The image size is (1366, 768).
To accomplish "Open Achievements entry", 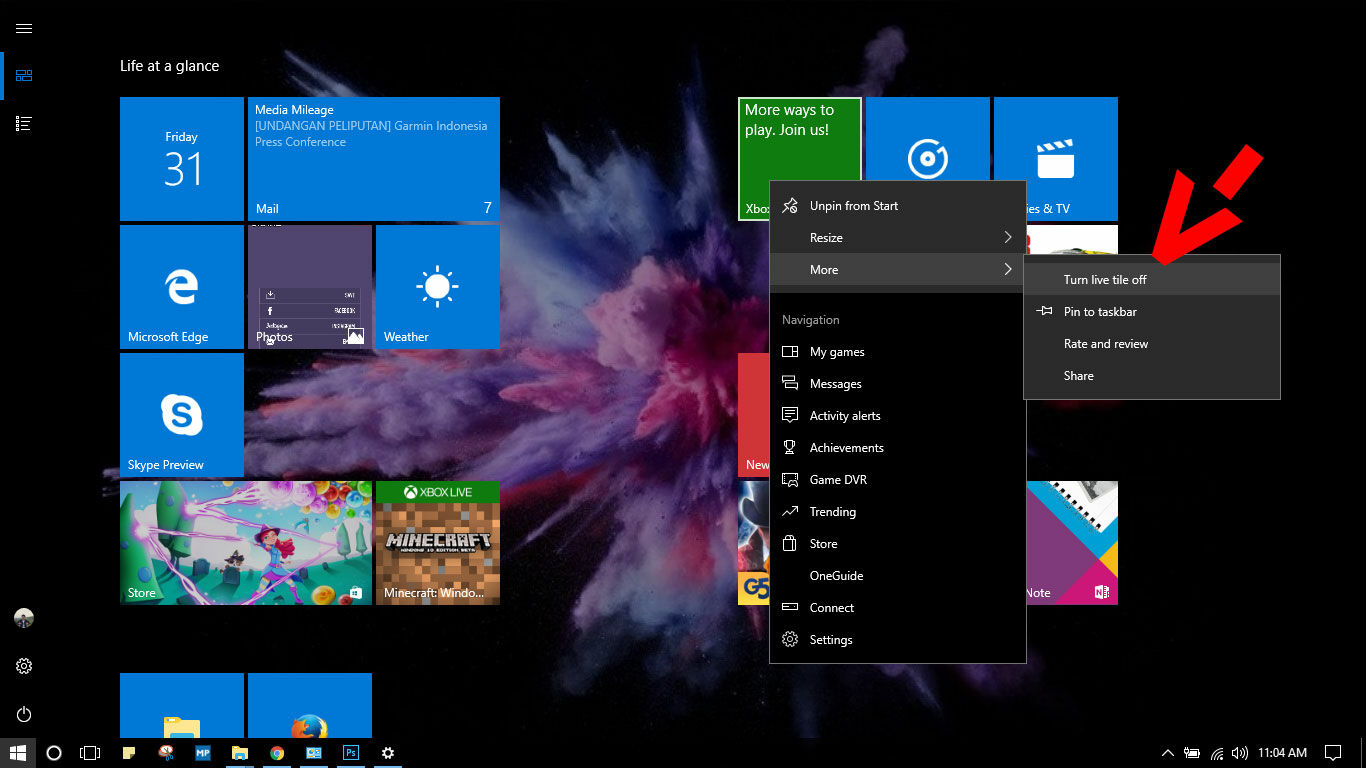I will tap(898, 448).
